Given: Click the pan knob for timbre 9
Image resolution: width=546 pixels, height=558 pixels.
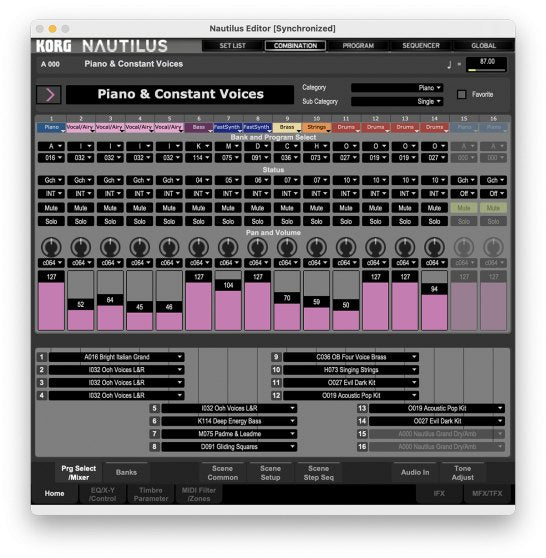Looking at the screenshot, I should [287, 247].
